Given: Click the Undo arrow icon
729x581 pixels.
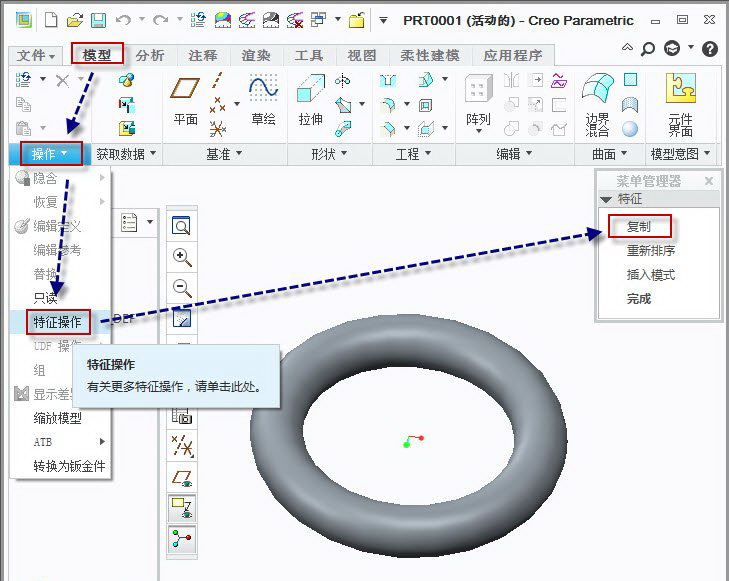Looking at the screenshot, I should coord(123,20).
